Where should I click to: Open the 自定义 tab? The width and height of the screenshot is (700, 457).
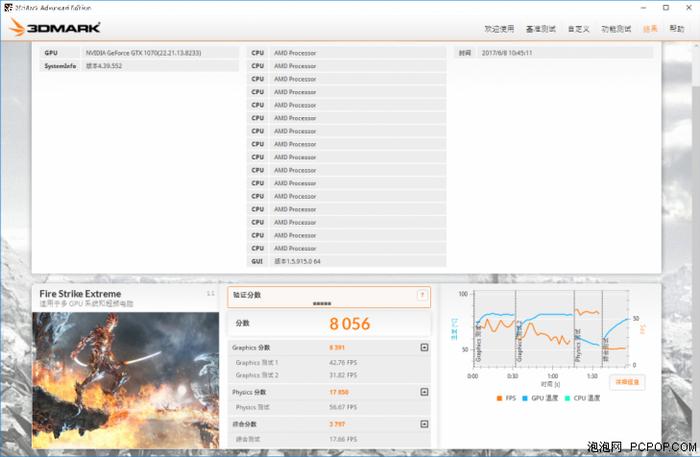coord(579,29)
